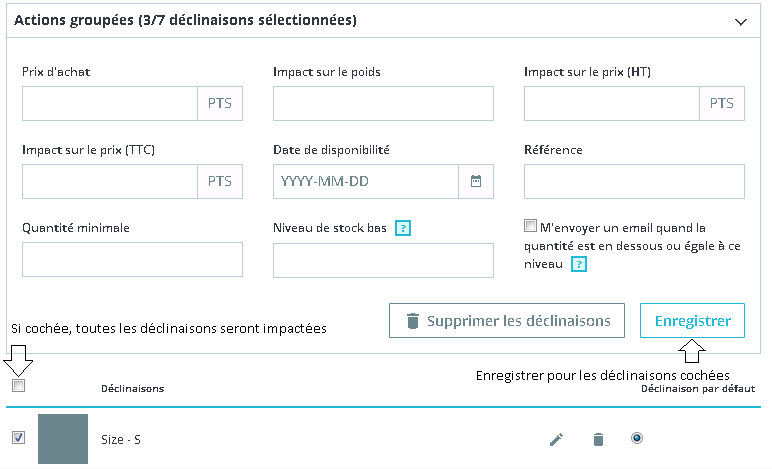This screenshot has width=772, height=469.
Task: Enable the low stock email notification checkbox
Action: (530, 226)
